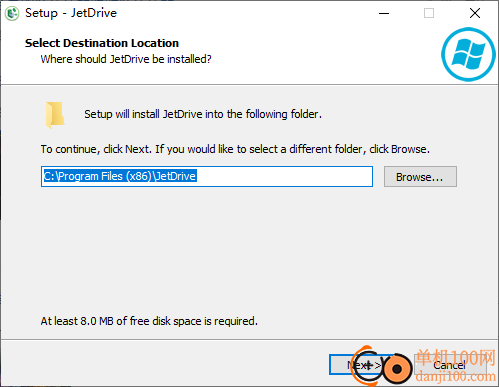Click the "To continue, click Next" instruction text
This screenshot has height=387, width=499.
tap(235, 149)
